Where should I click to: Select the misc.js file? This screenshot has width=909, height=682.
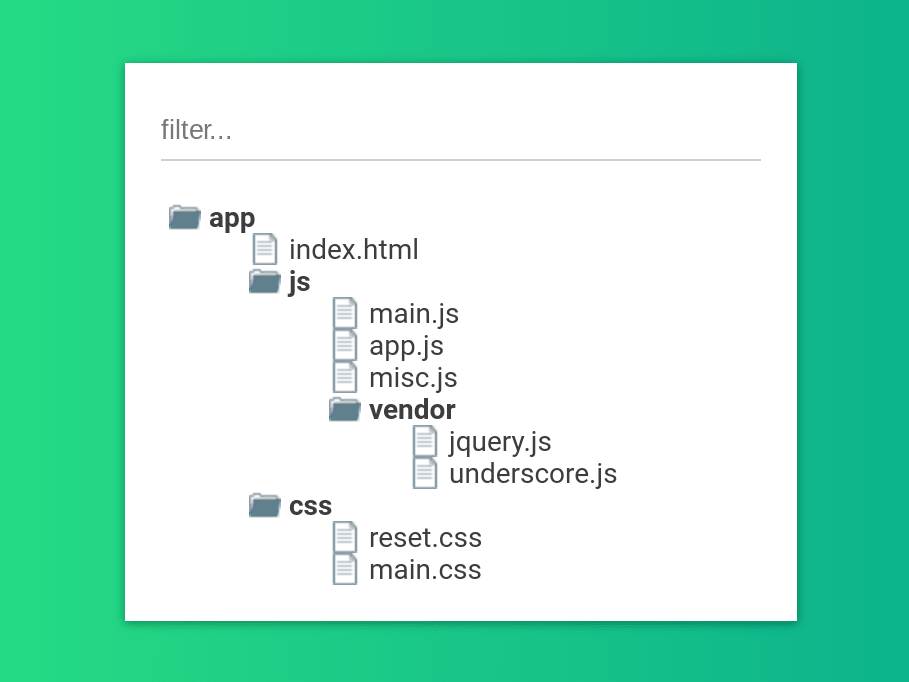click(x=413, y=377)
